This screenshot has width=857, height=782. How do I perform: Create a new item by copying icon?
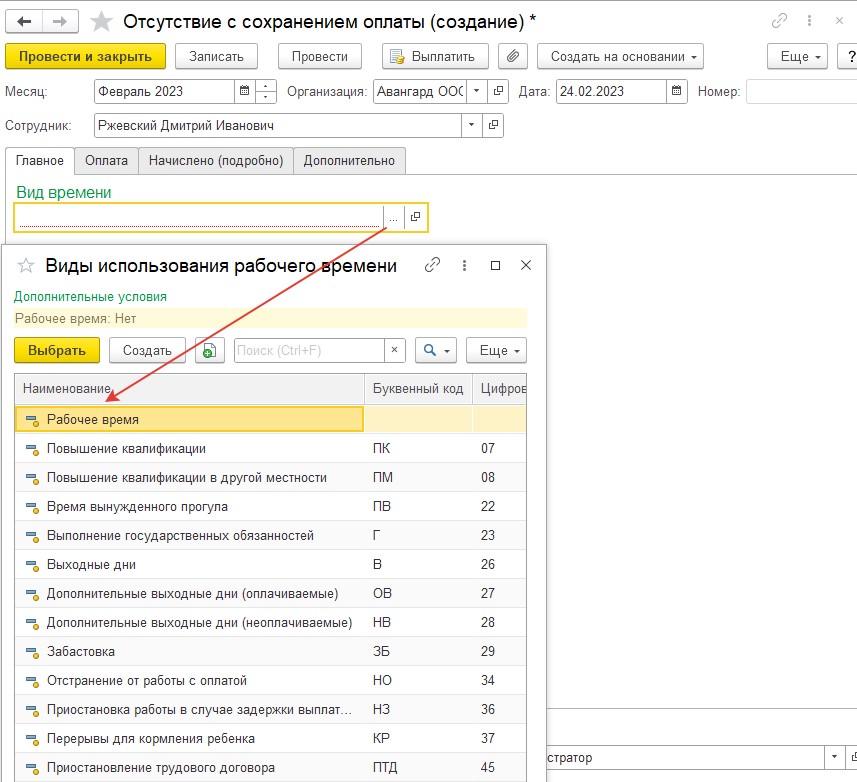pos(210,350)
